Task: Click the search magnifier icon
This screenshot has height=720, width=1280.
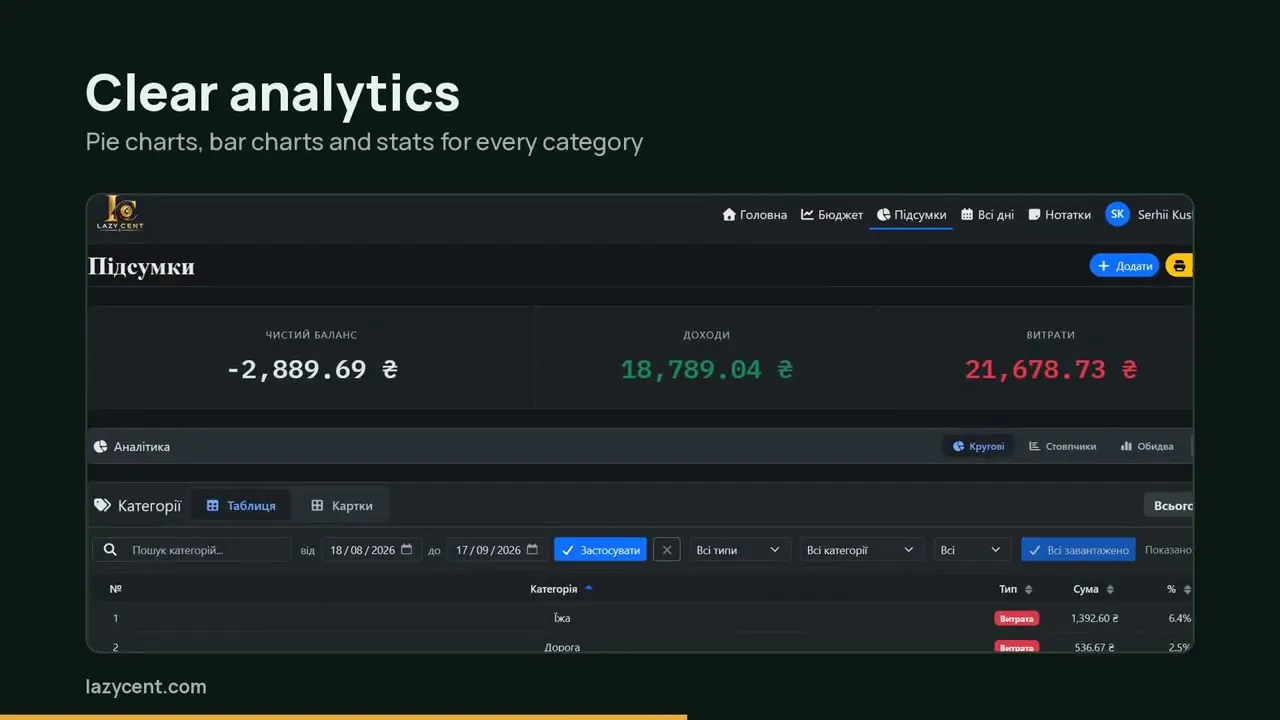Action: pyautogui.click(x=109, y=550)
